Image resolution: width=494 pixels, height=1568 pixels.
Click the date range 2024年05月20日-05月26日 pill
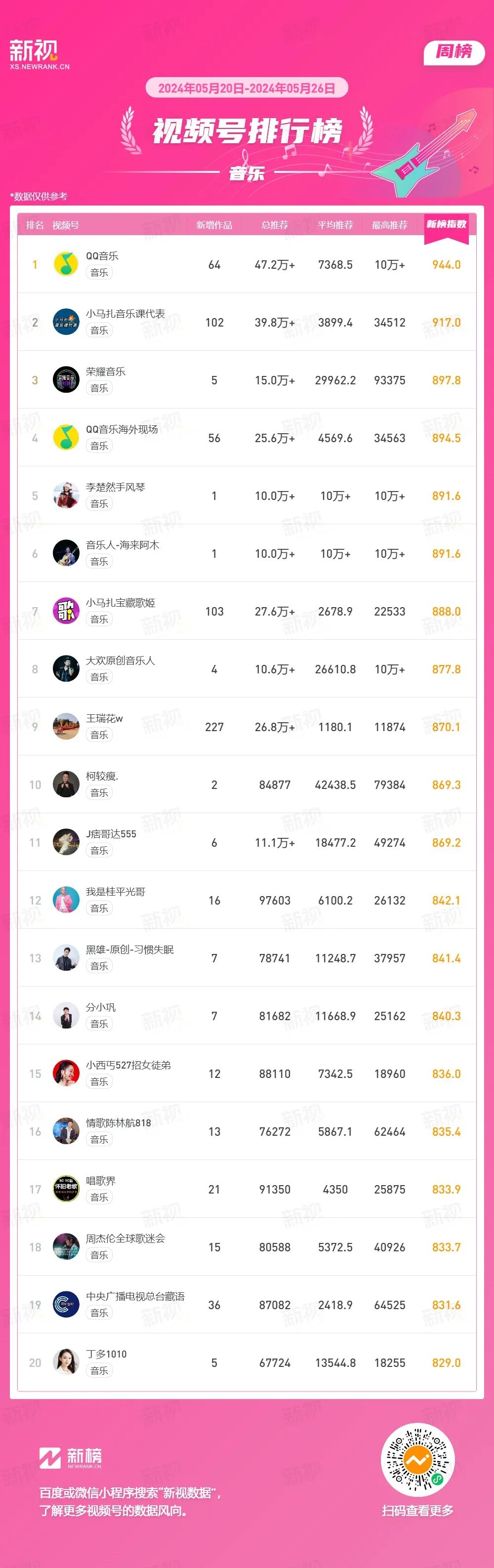tap(247, 88)
